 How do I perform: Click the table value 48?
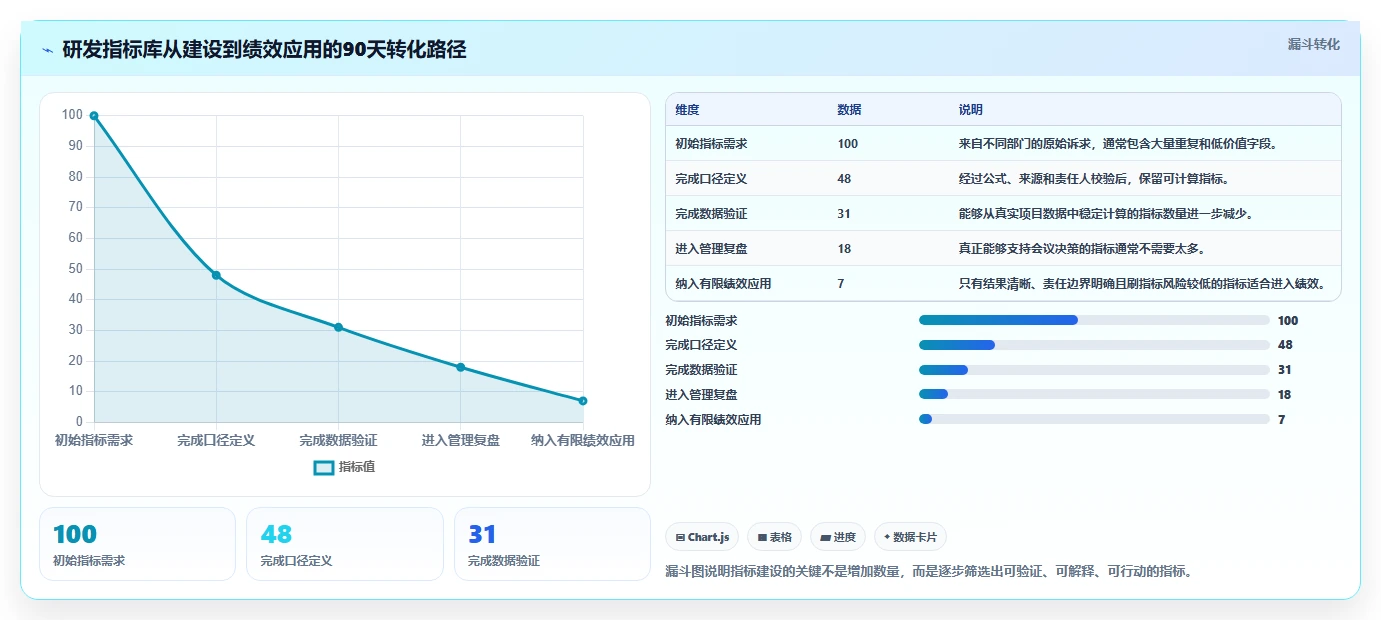point(845,179)
